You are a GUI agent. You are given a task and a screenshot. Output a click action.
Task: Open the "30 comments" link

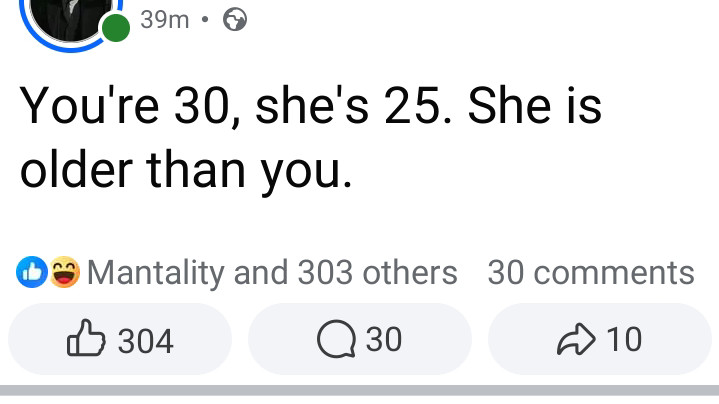click(x=590, y=272)
